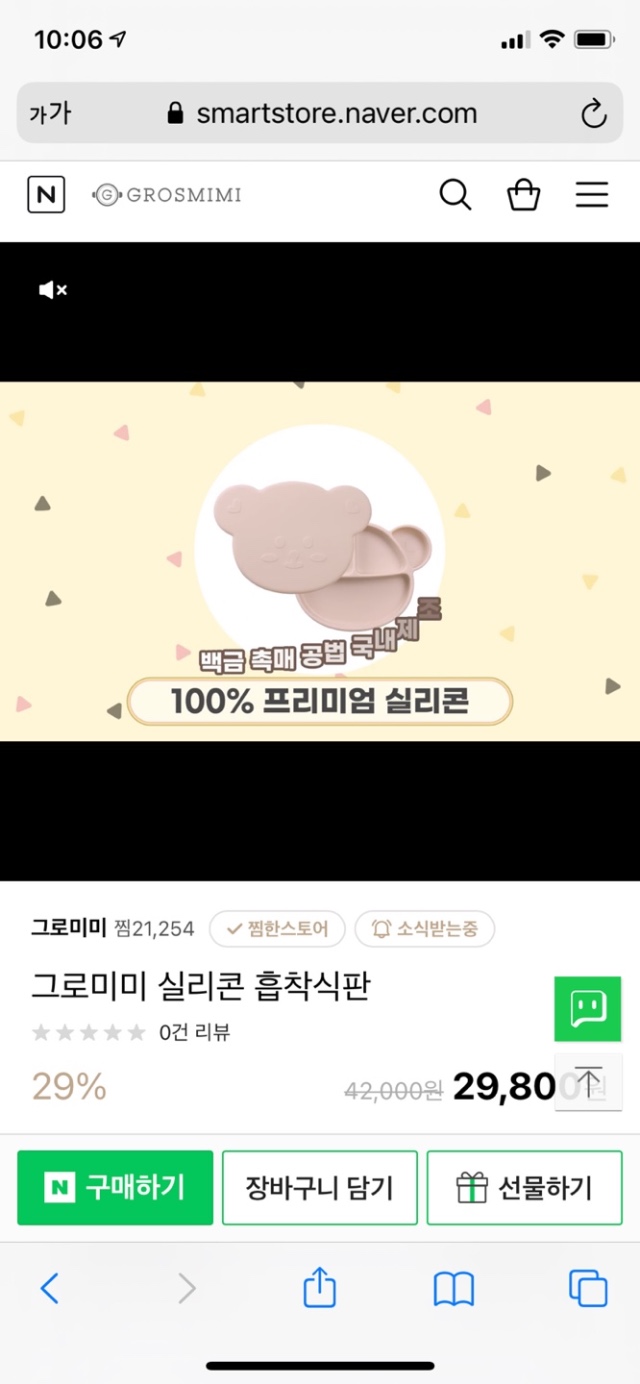Toggle the 찜한스토어 store favorite
This screenshot has width=640, height=1384.
coord(277,929)
